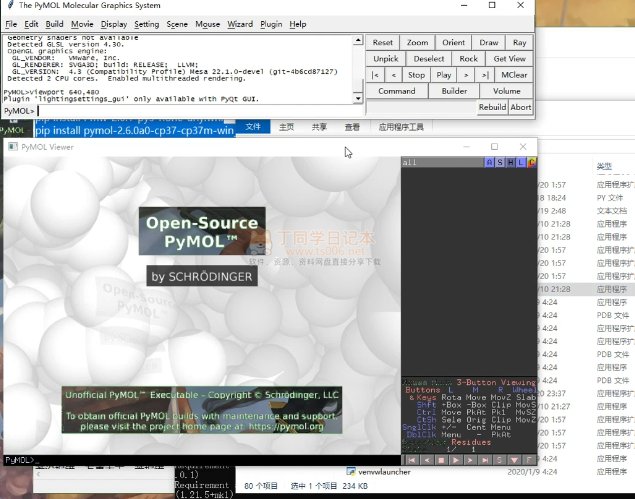
Task: Step back one frame with < button
Action: [393, 75]
